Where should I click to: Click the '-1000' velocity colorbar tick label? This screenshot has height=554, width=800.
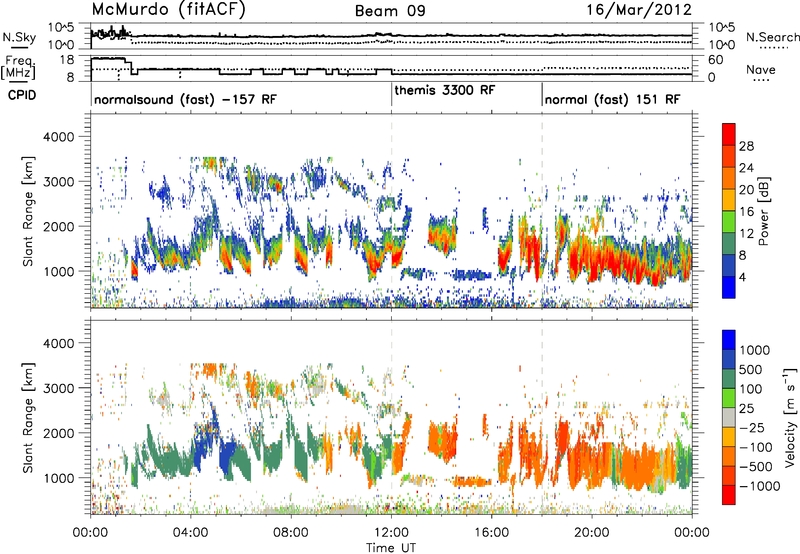click(x=759, y=486)
